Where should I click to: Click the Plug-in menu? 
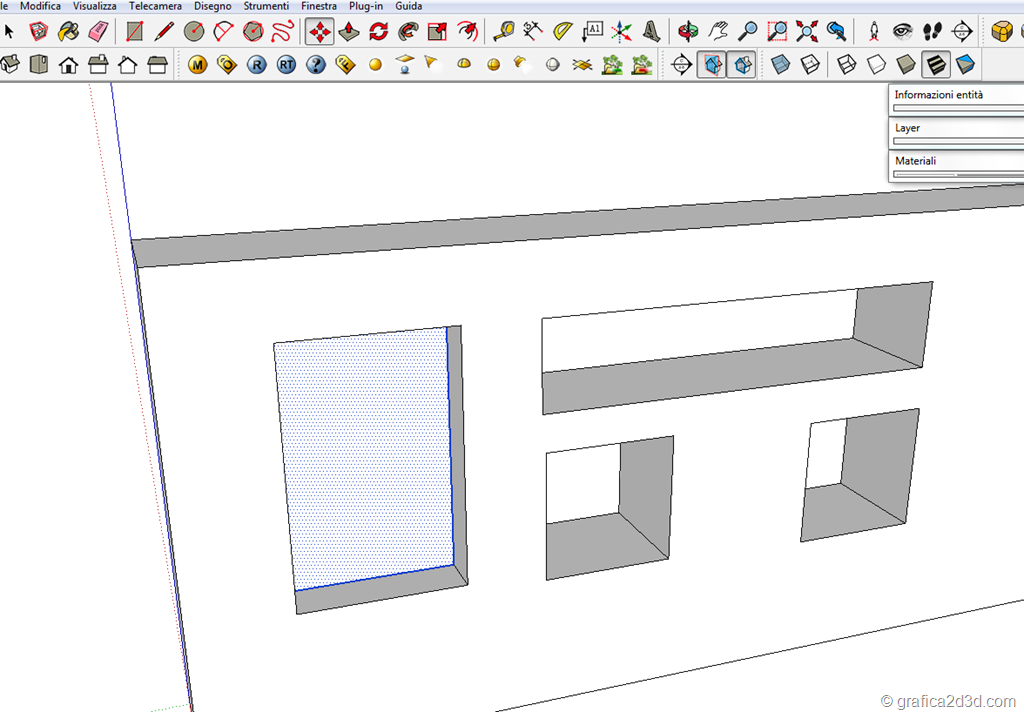(x=366, y=6)
